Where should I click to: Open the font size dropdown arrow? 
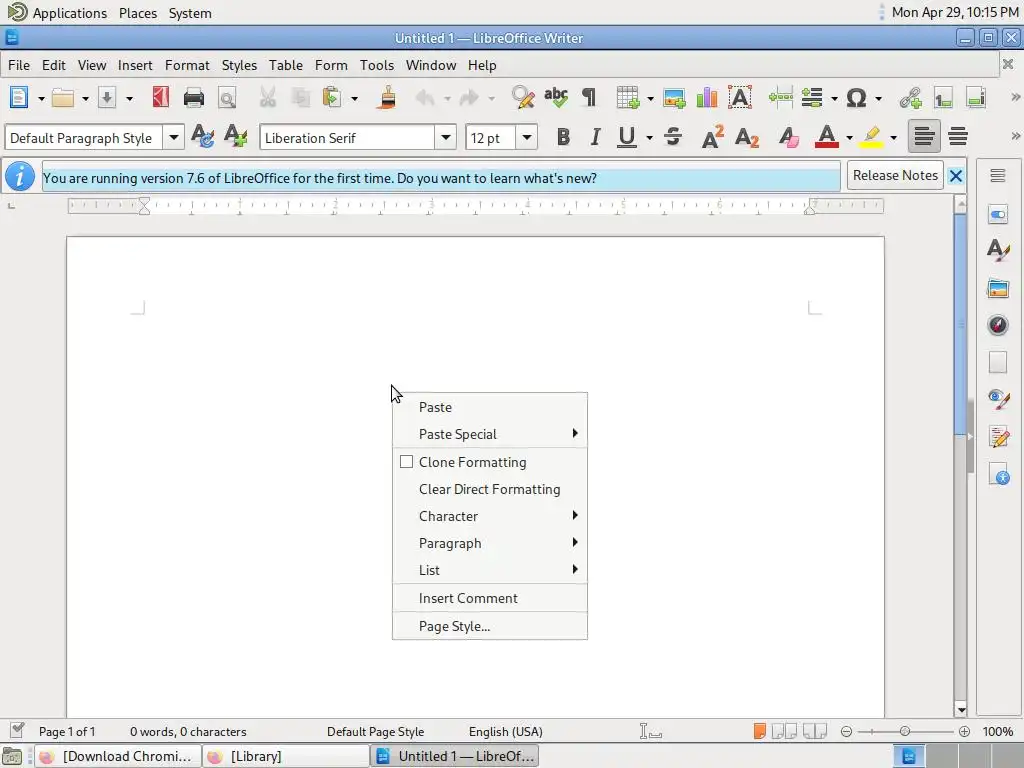pos(526,138)
